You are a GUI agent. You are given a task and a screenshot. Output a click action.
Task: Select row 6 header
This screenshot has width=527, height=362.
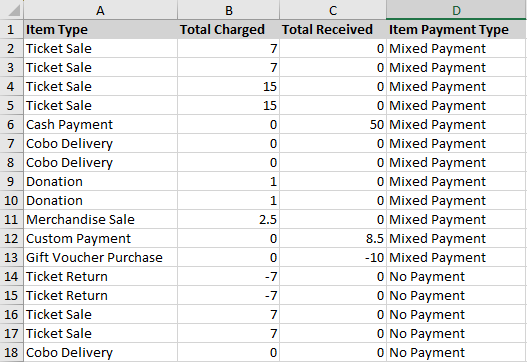11,125
